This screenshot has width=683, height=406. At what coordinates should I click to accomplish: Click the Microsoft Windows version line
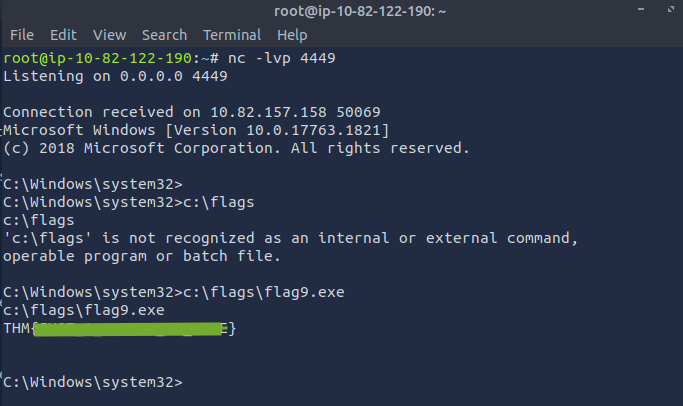[x=196, y=130]
